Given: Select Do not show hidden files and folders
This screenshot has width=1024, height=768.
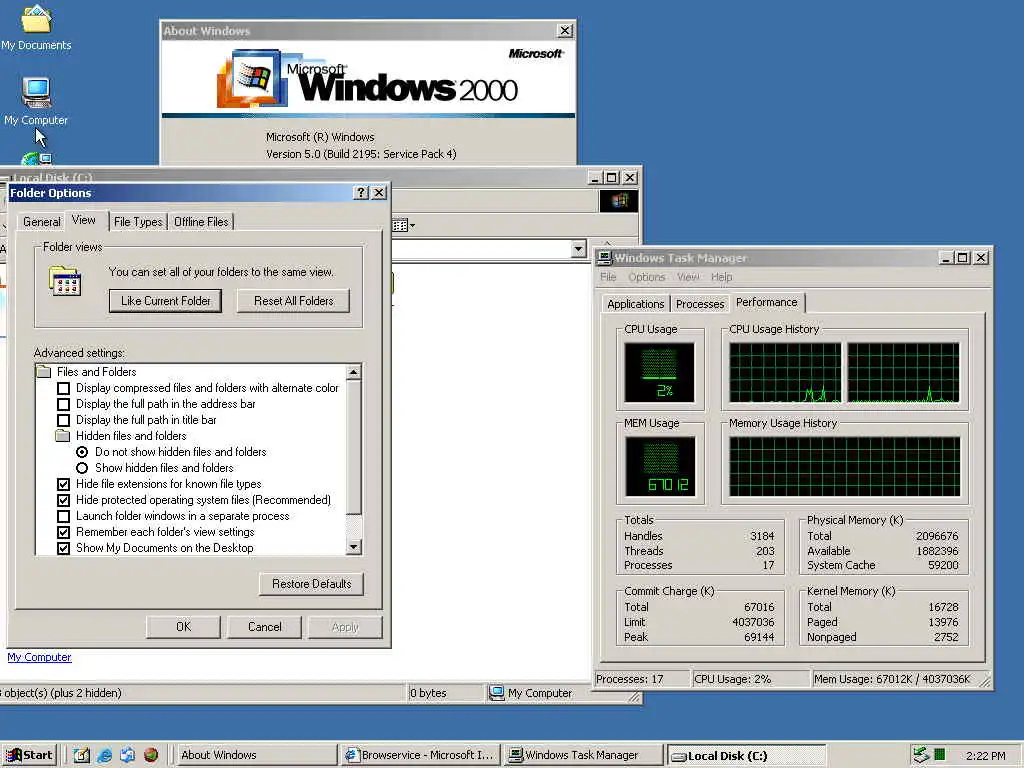Looking at the screenshot, I should pyautogui.click(x=82, y=452).
